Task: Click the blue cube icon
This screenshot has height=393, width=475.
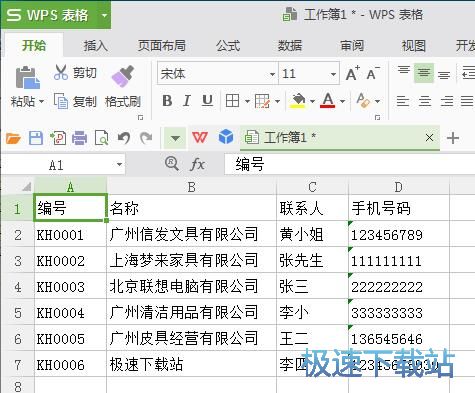Action: [x=226, y=137]
